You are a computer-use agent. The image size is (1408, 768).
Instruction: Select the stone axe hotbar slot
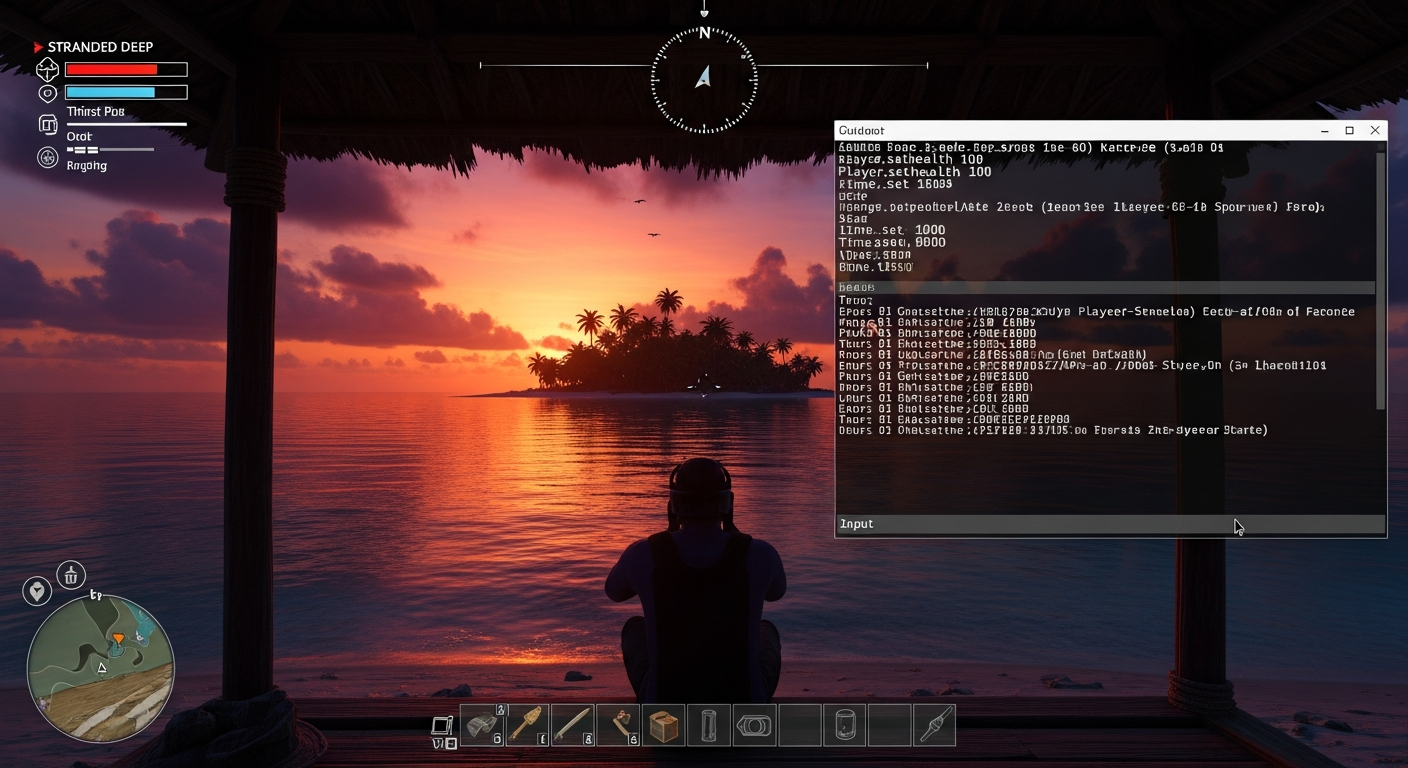(620, 723)
